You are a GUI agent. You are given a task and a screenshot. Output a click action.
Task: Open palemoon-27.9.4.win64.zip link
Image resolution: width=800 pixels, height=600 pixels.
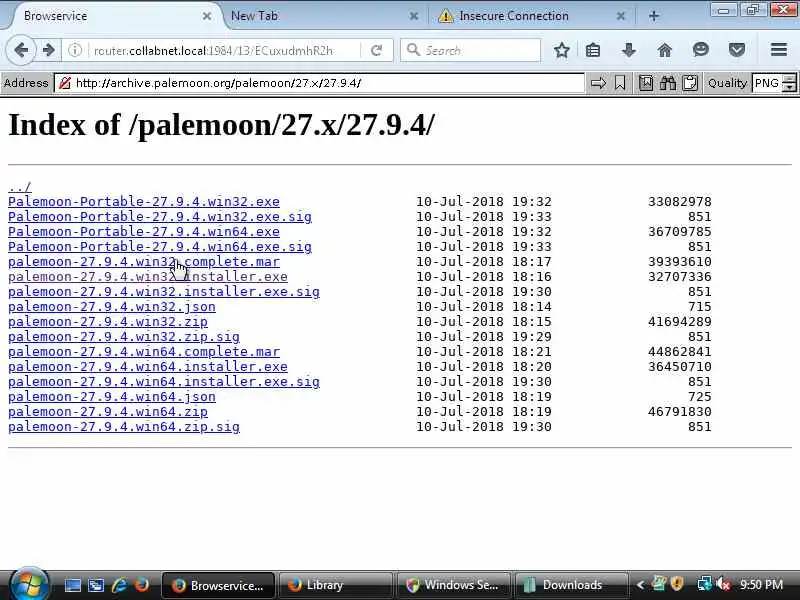click(x=108, y=412)
